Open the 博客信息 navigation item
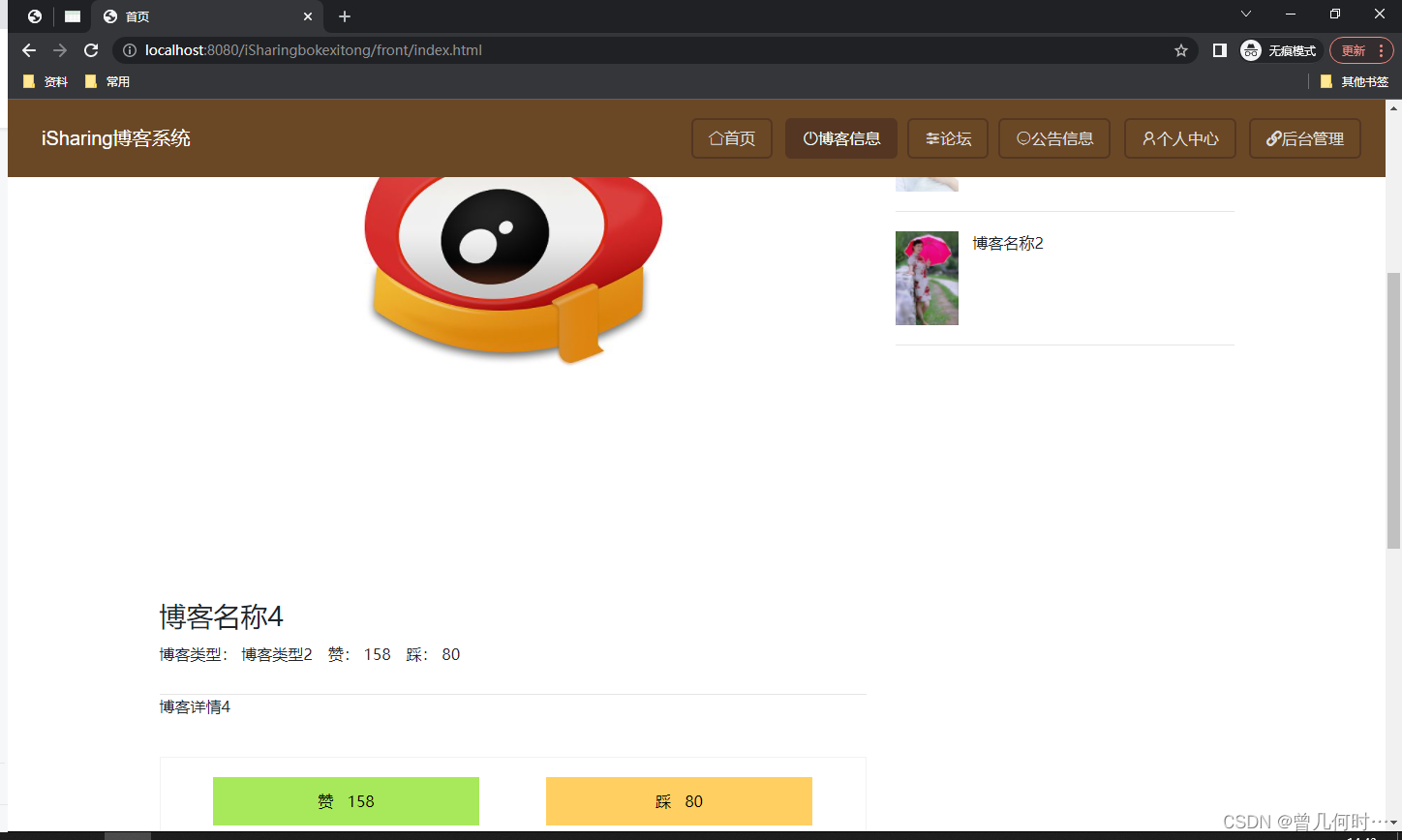The image size is (1402, 840). pos(840,138)
